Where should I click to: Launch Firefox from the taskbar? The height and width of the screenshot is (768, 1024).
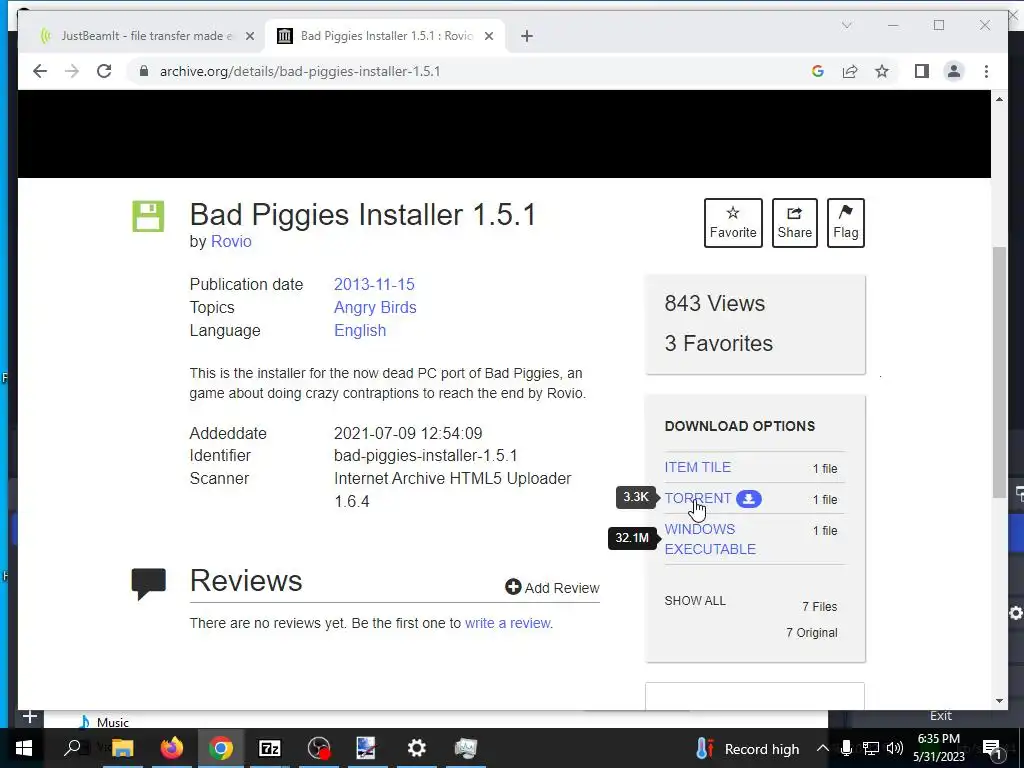pos(172,748)
